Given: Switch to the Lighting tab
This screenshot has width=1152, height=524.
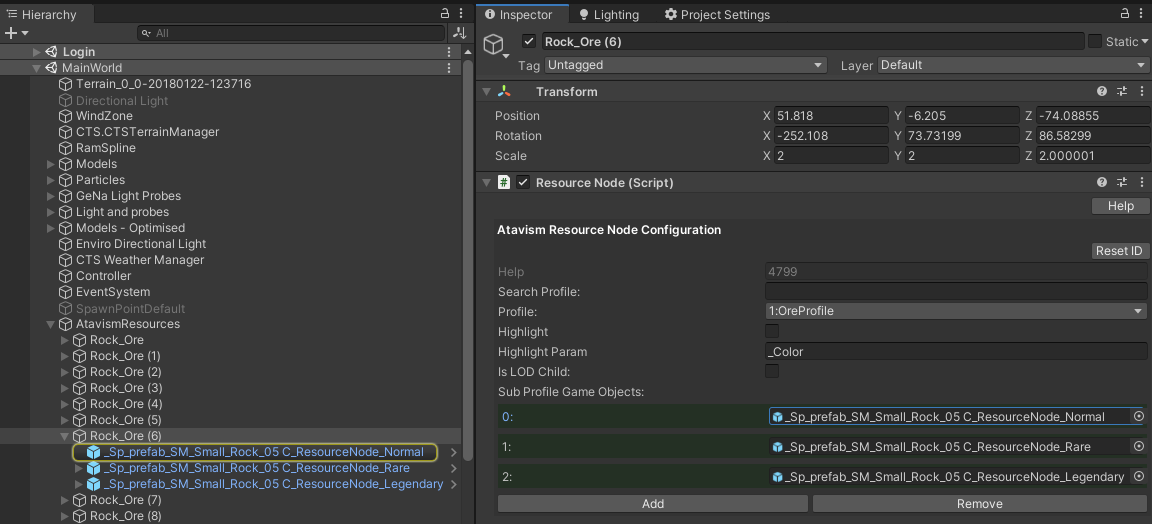Looking at the screenshot, I should pos(608,15).
